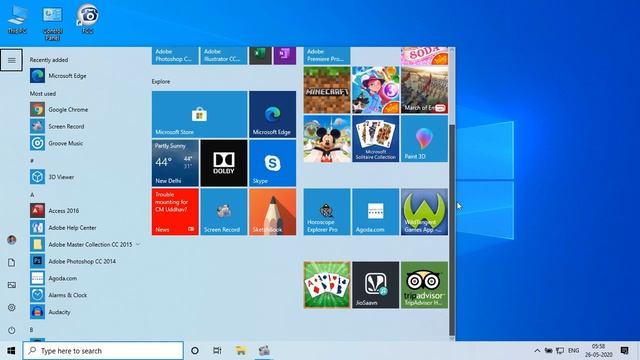Select the This PC desktop icon
640x360 pixels.
(x=18, y=20)
